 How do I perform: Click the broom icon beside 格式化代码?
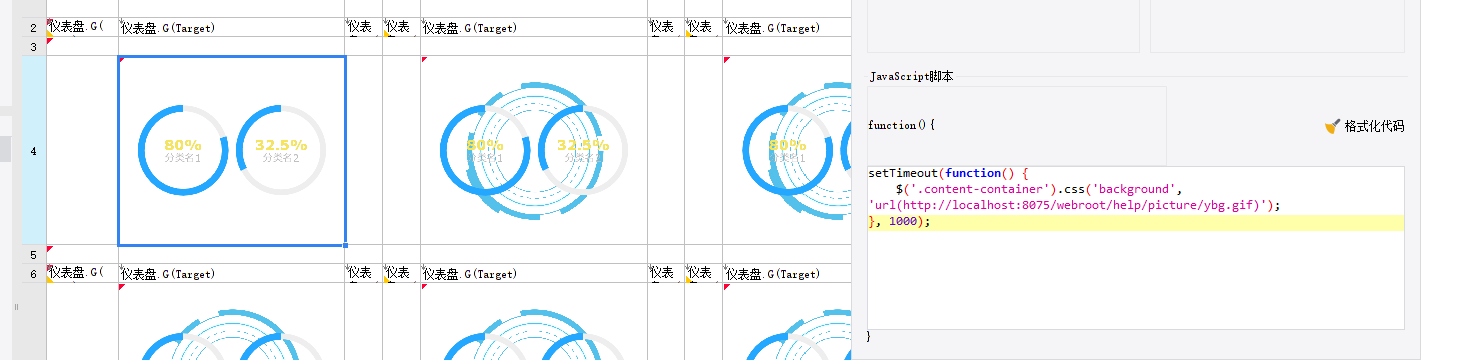coord(1332,126)
